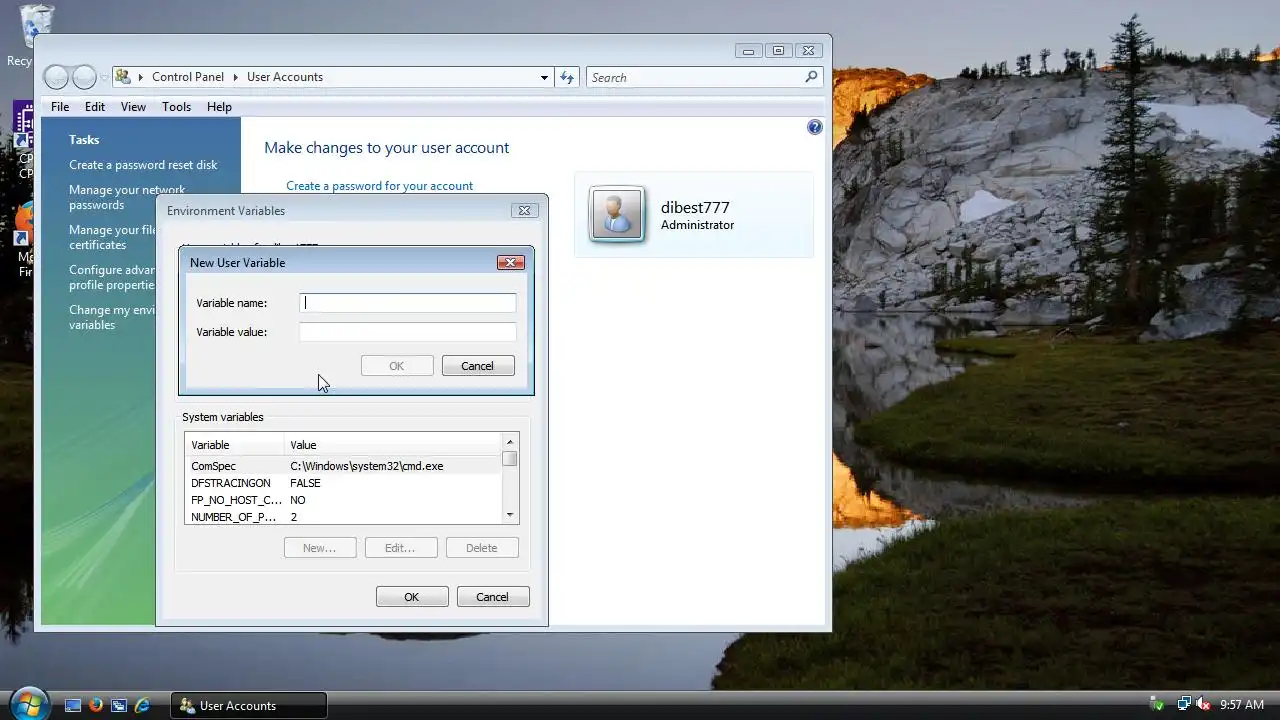Click the Variable name input field
This screenshot has width=1280, height=720.
(x=408, y=303)
